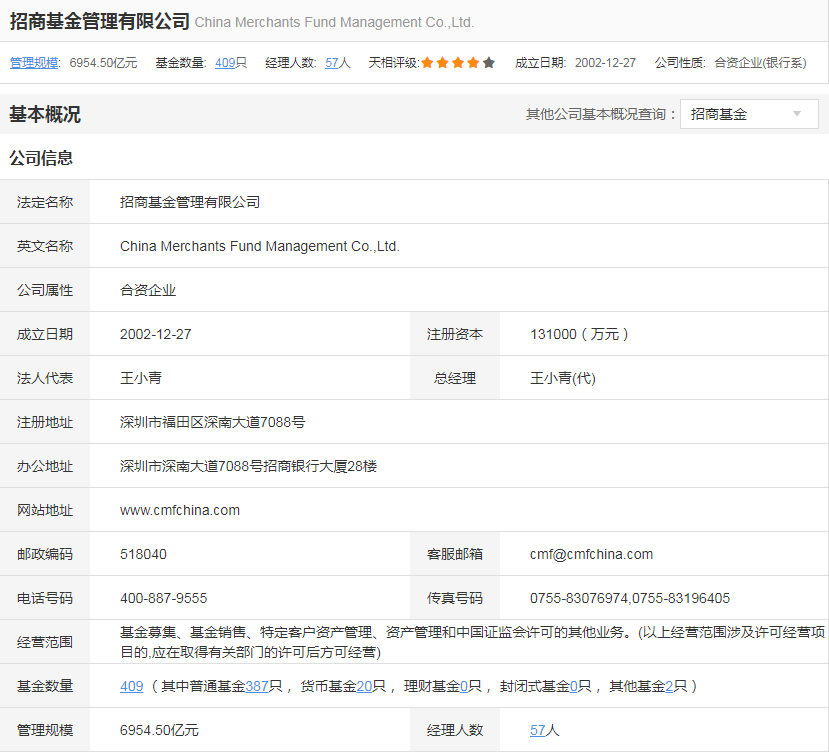Open the 387 普通基金 link
Screen dimensions: 829x754
[x=256, y=686]
